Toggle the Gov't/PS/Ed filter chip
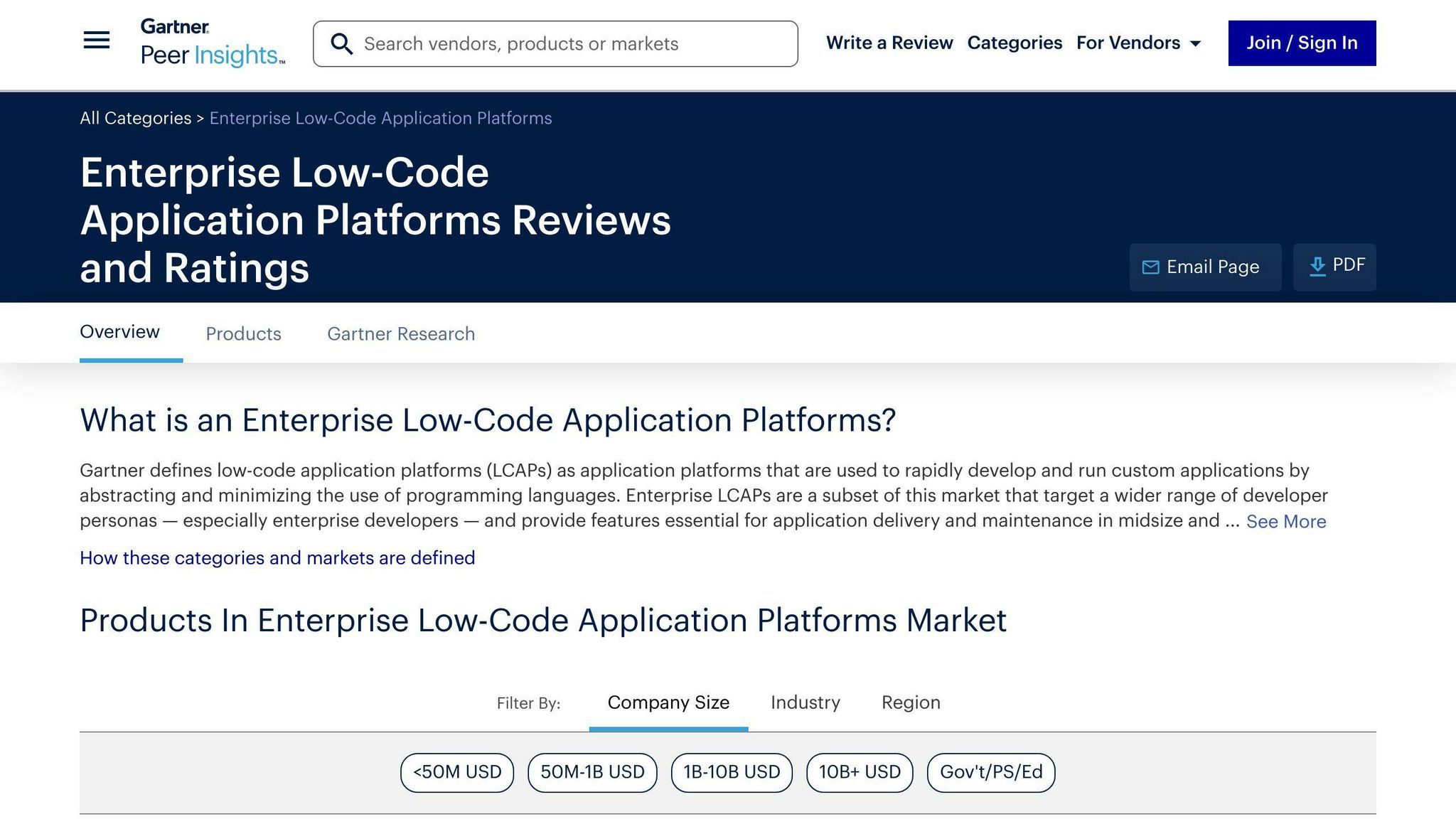1456x819 pixels. point(990,772)
